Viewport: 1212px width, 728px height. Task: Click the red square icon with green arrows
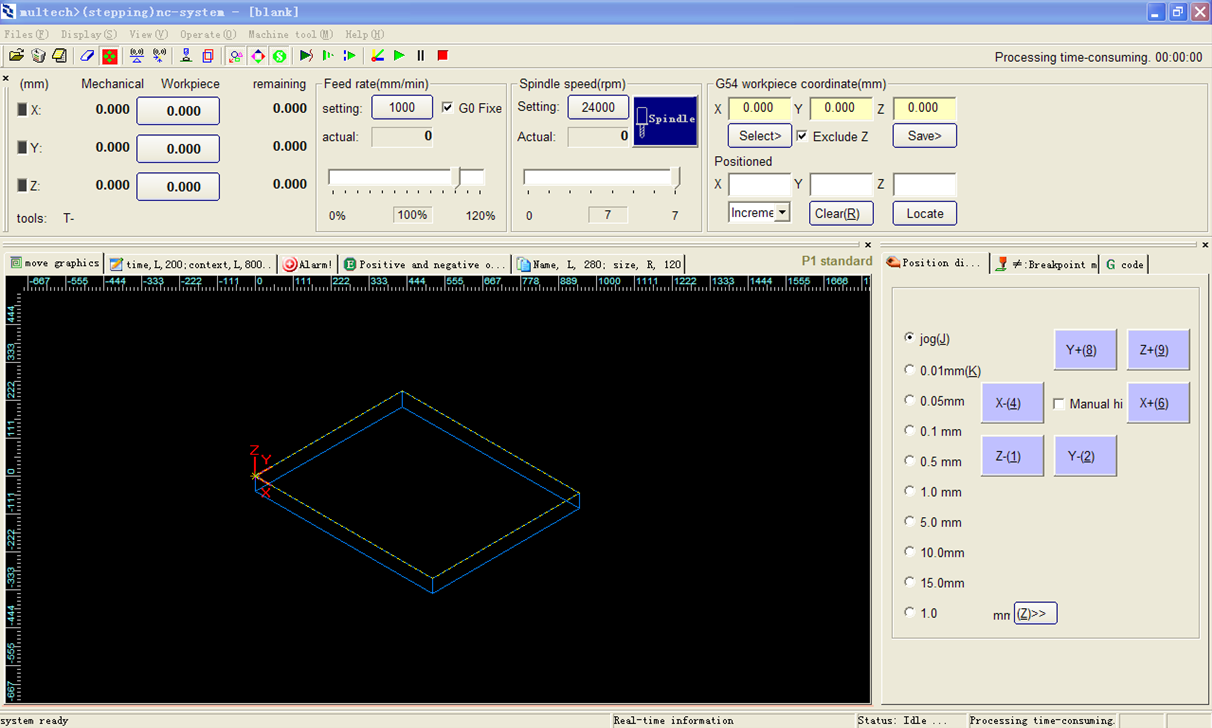click(110, 56)
